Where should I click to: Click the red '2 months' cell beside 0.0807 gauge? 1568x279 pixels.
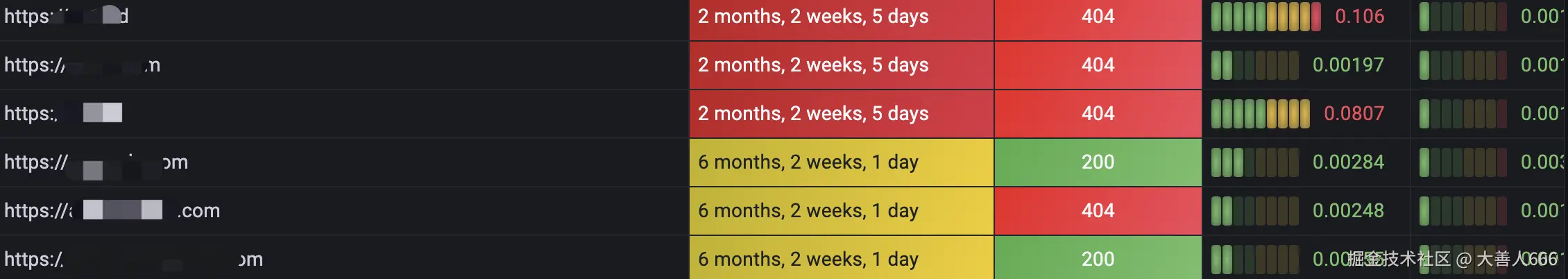tap(842, 114)
